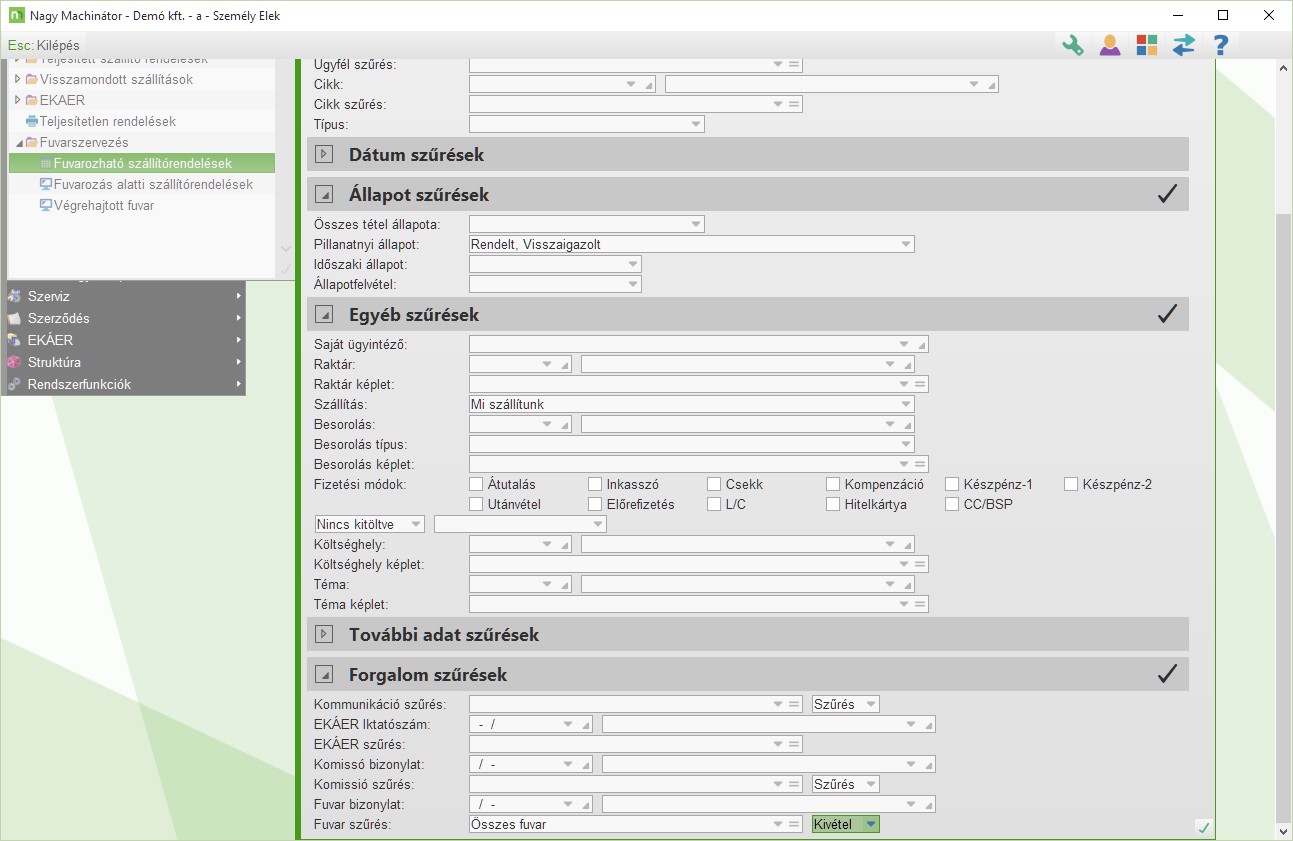Open the Pillanatnyi állapot dropdown
Image resolution: width=1293 pixels, height=841 pixels.
click(906, 244)
